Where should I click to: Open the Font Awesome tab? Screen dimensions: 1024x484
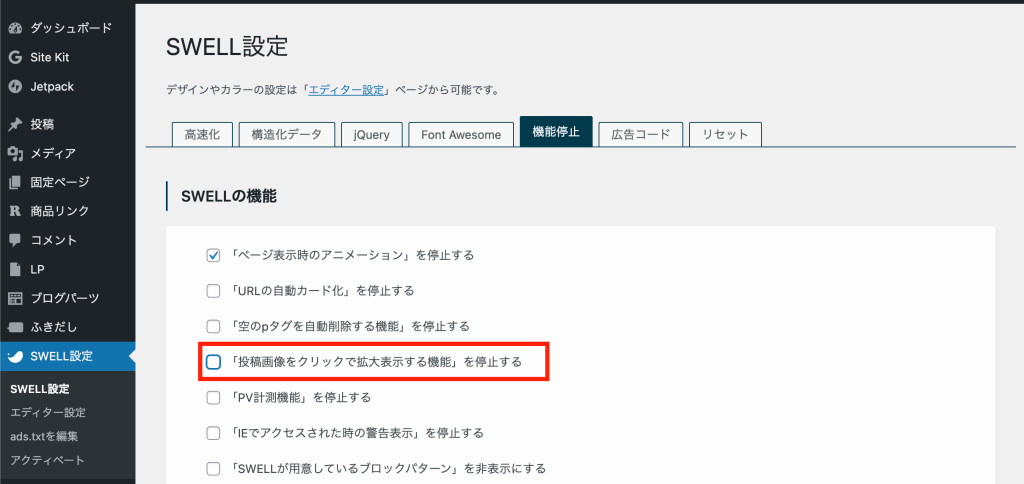[461, 135]
